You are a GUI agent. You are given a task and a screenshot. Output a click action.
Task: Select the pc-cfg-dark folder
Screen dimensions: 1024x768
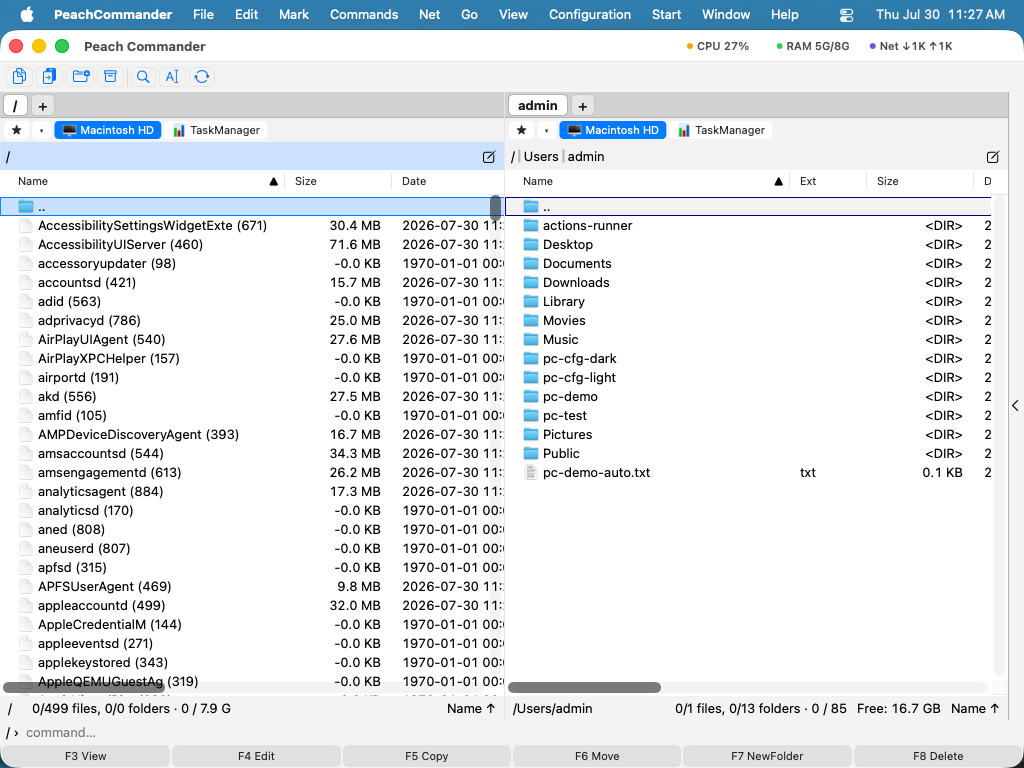[748, 359]
